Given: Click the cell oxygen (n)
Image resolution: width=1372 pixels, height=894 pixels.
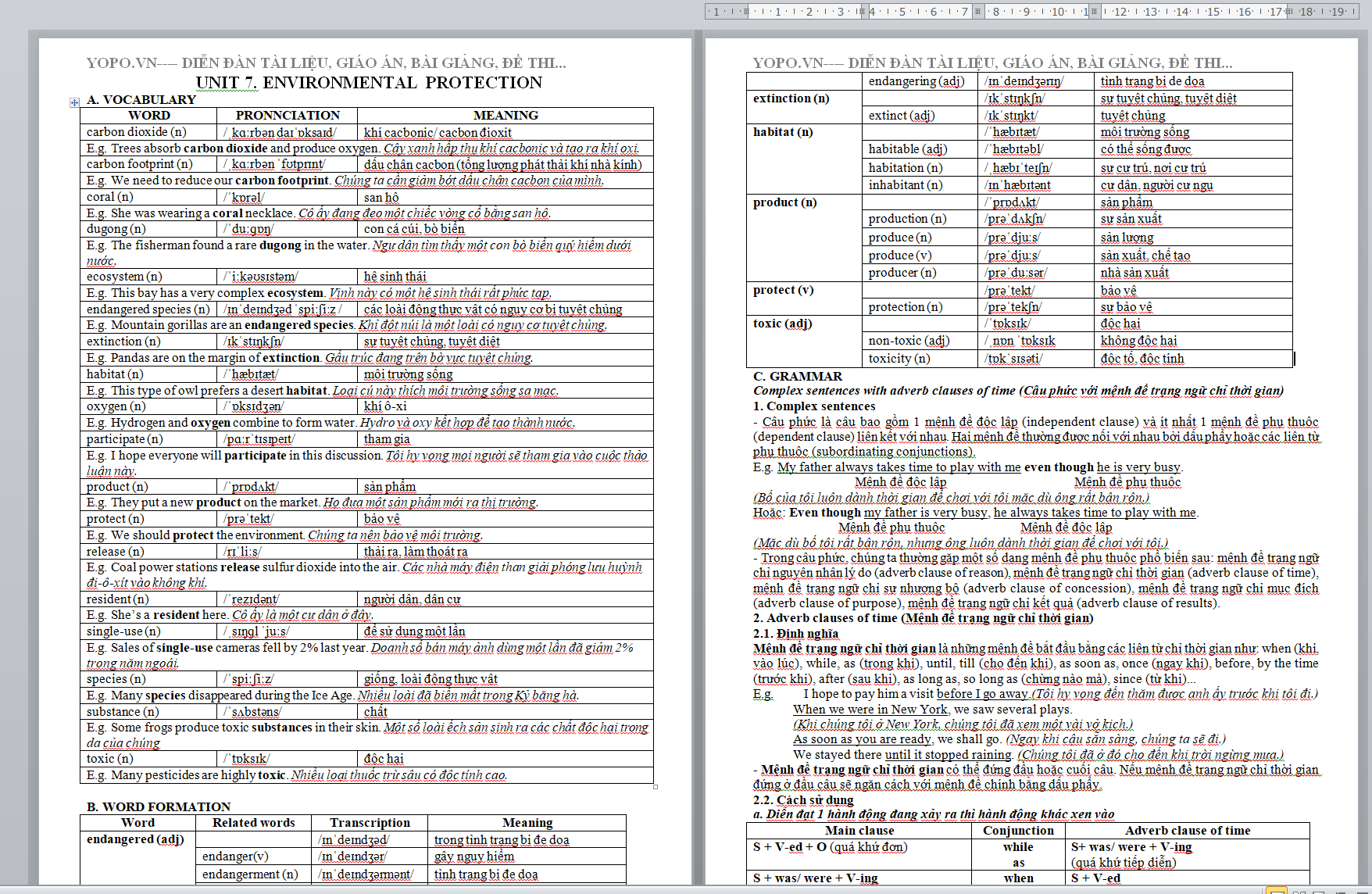Looking at the screenshot, I should (148, 406).
